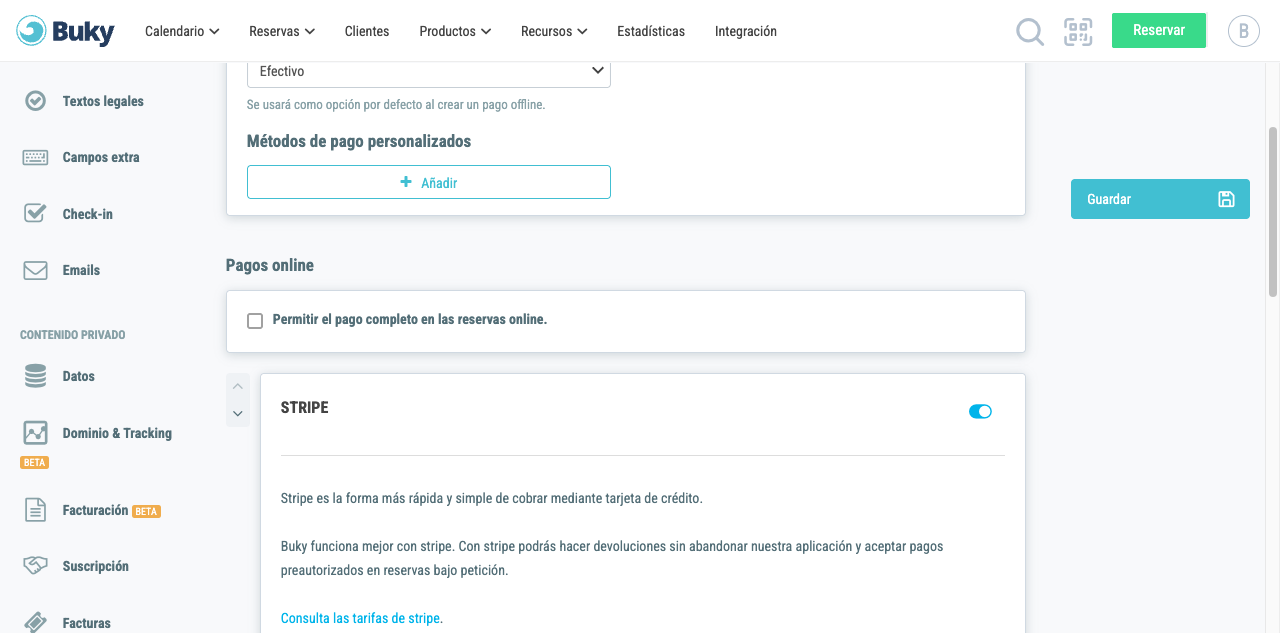1280x633 pixels.
Task: Go to Clientes in the top menu
Action: (367, 31)
